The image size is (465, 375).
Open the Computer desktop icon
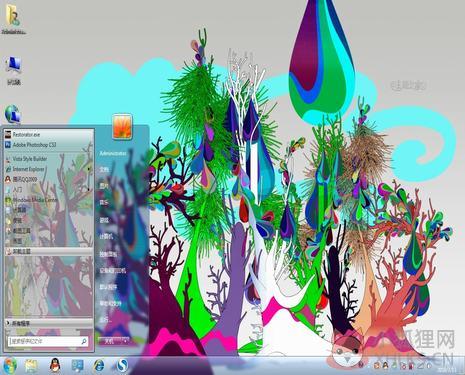coord(14,71)
